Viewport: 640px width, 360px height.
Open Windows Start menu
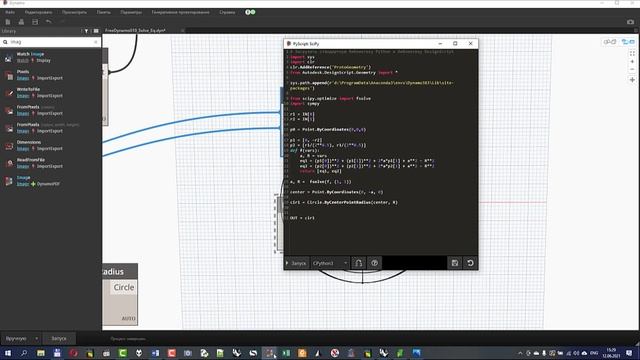[8, 353]
